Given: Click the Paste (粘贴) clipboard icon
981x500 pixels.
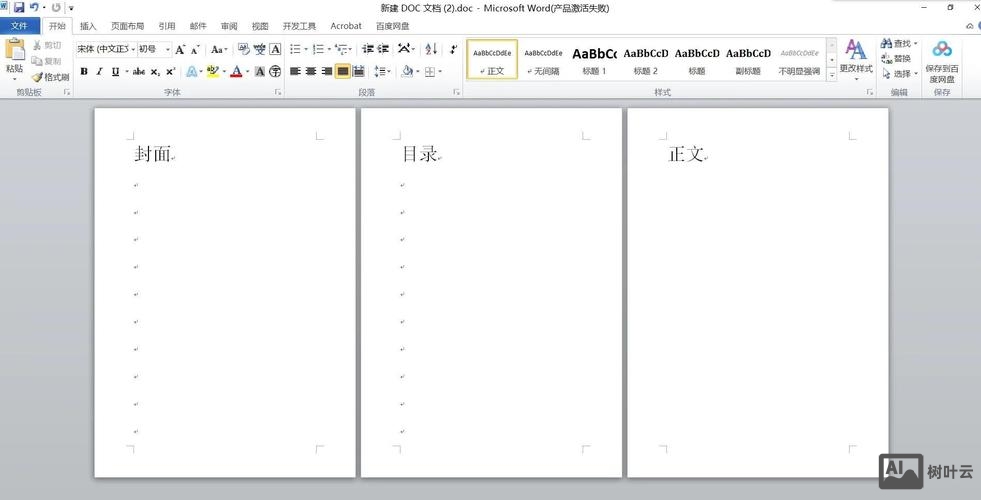Looking at the screenshot, I should point(14,51).
